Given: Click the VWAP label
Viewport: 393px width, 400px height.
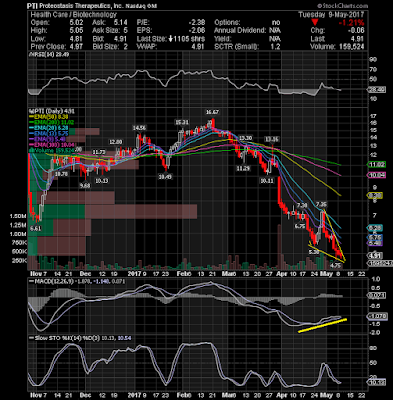Looking at the screenshot, I should 146,47.
